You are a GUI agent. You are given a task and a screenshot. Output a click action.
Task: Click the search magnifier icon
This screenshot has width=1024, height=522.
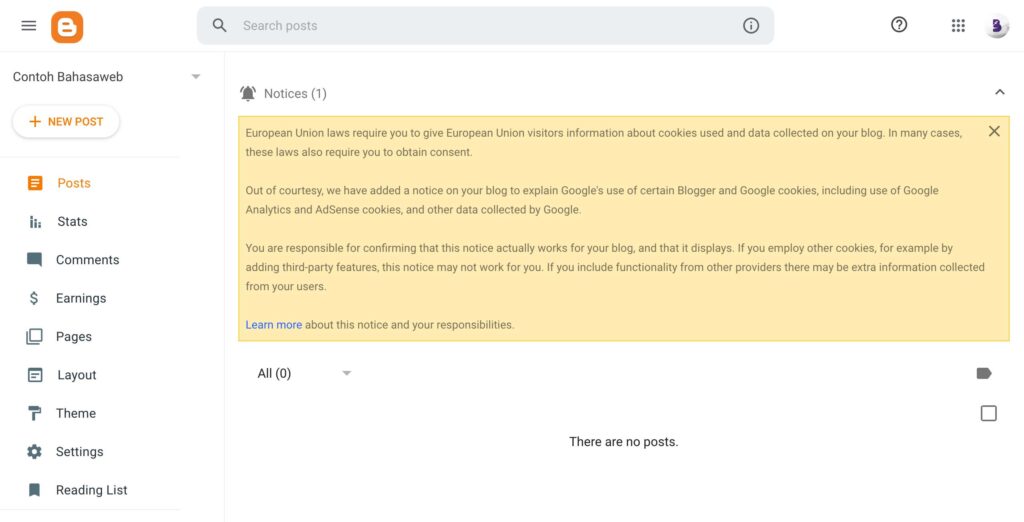(219, 25)
